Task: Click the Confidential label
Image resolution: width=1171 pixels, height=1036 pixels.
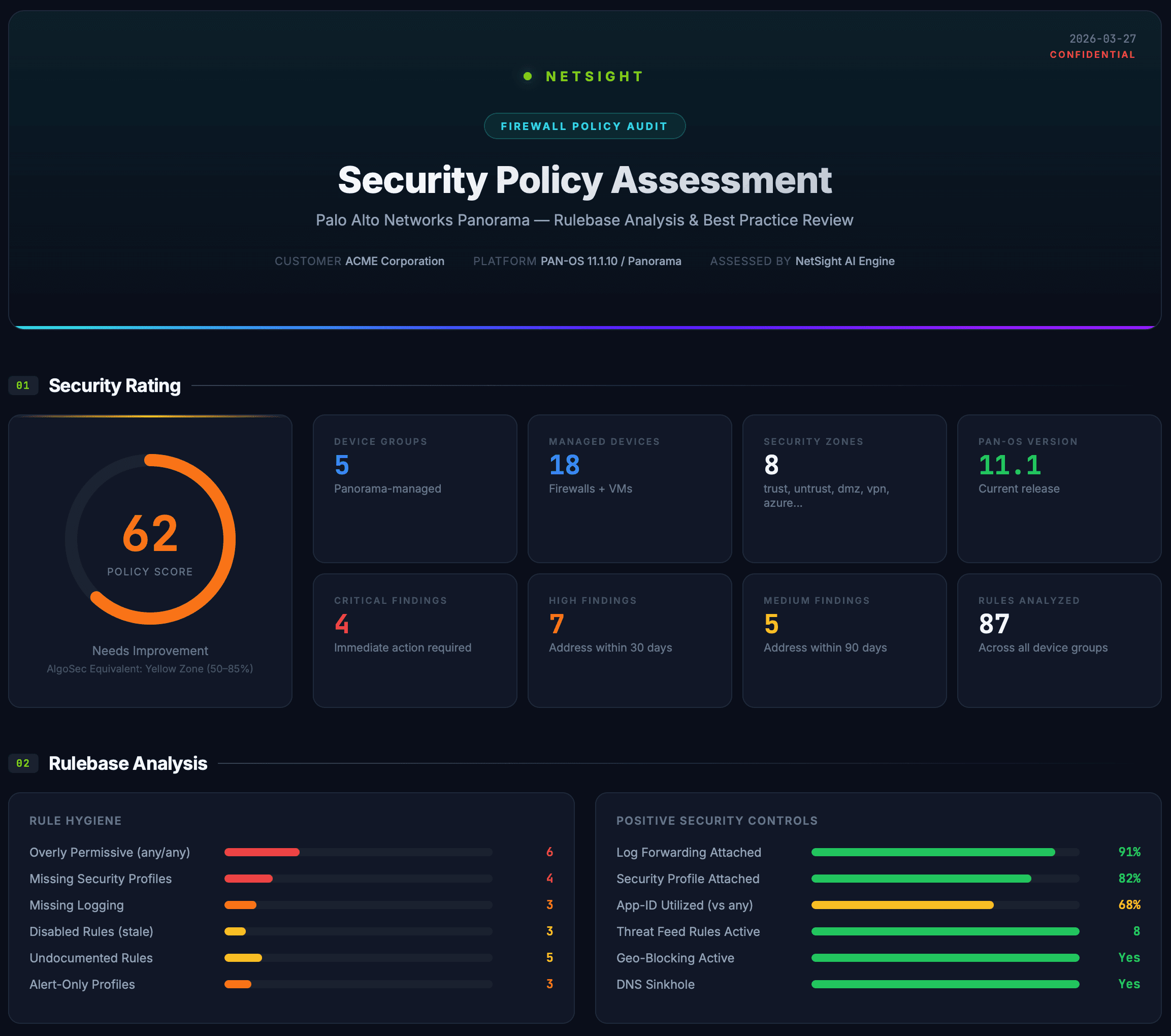Action: [1092, 54]
